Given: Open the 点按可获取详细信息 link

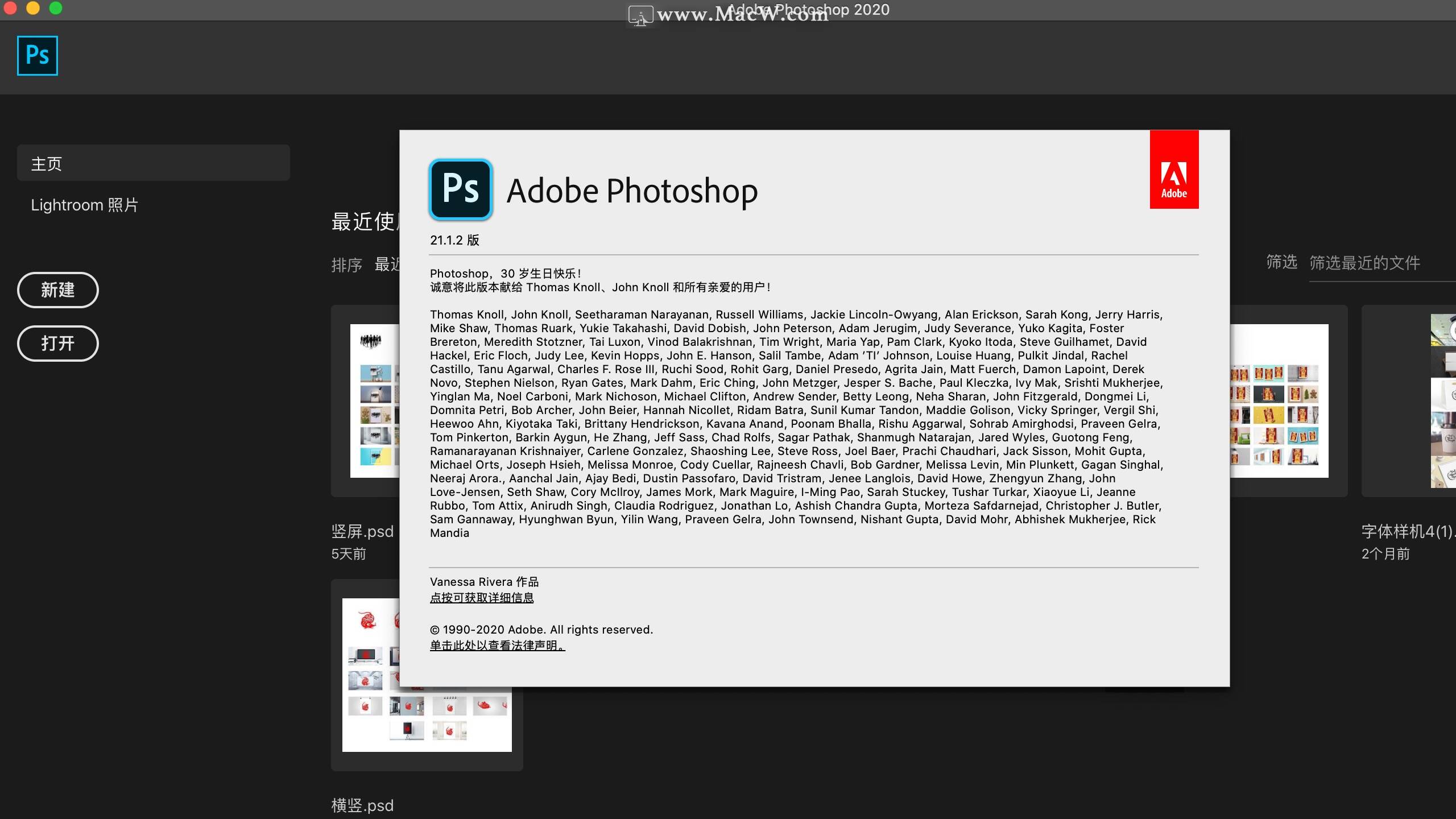Looking at the screenshot, I should (482, 598).
